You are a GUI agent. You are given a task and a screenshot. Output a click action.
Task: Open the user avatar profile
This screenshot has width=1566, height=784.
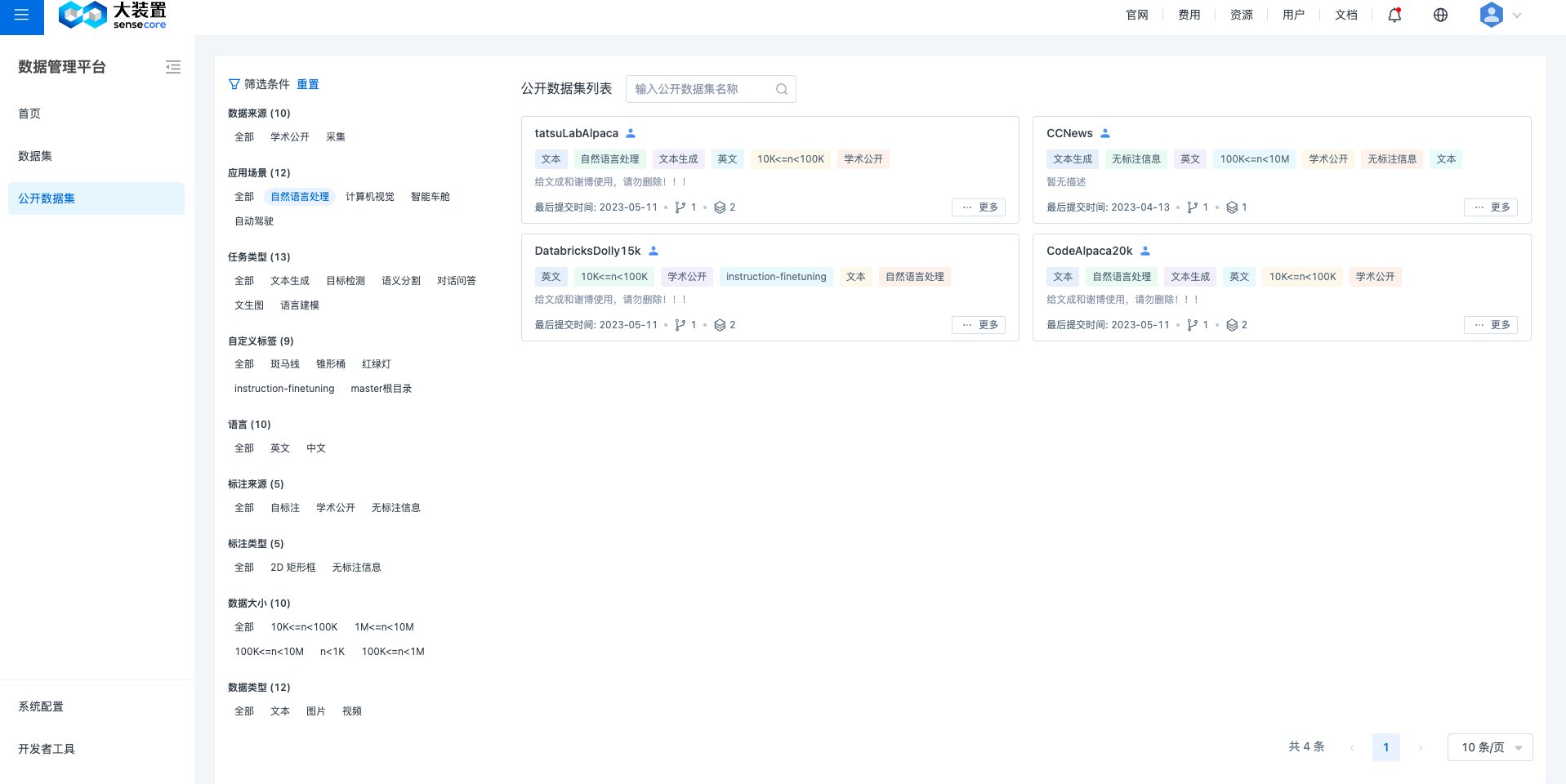pyautogui.click(x=1491, y=15)
